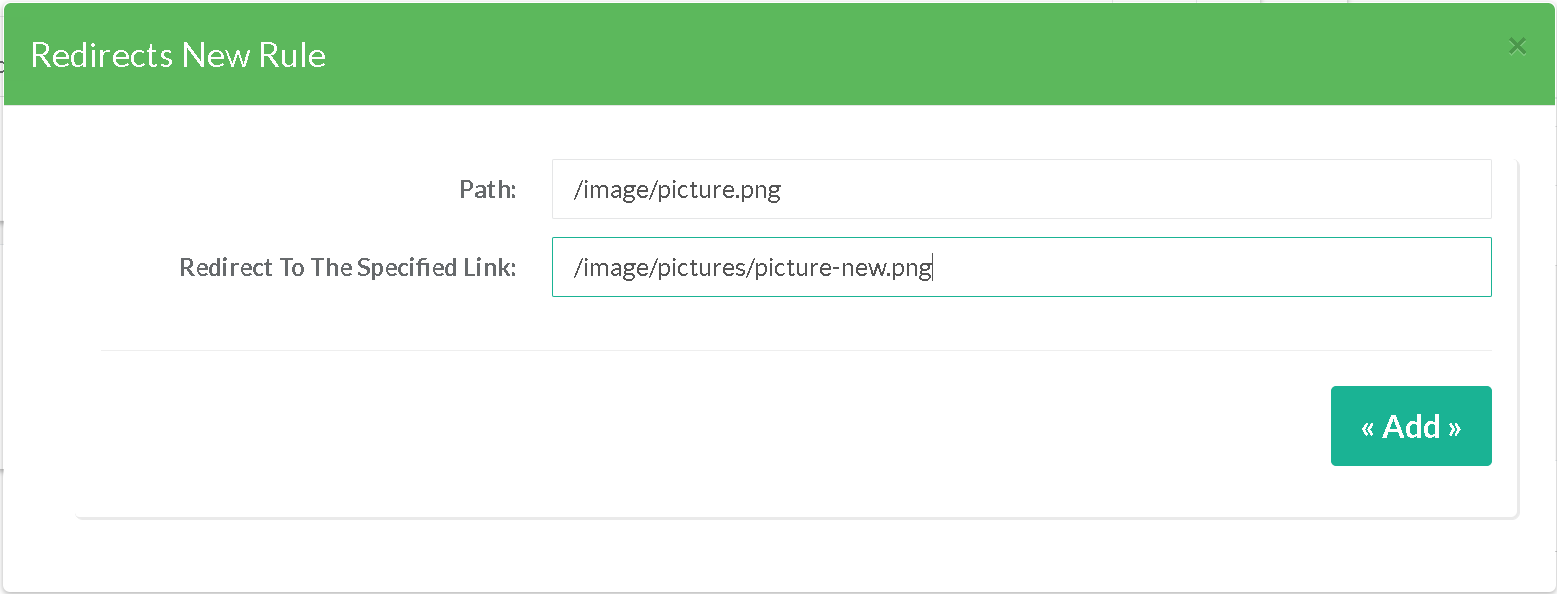Click the "/image/picture.png" text in Path
This screenshot has height=594, width=1557.
[677, 189]
